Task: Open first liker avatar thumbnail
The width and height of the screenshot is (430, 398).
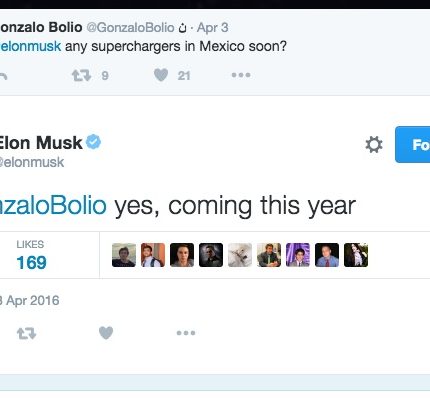Action: [124, 255]
